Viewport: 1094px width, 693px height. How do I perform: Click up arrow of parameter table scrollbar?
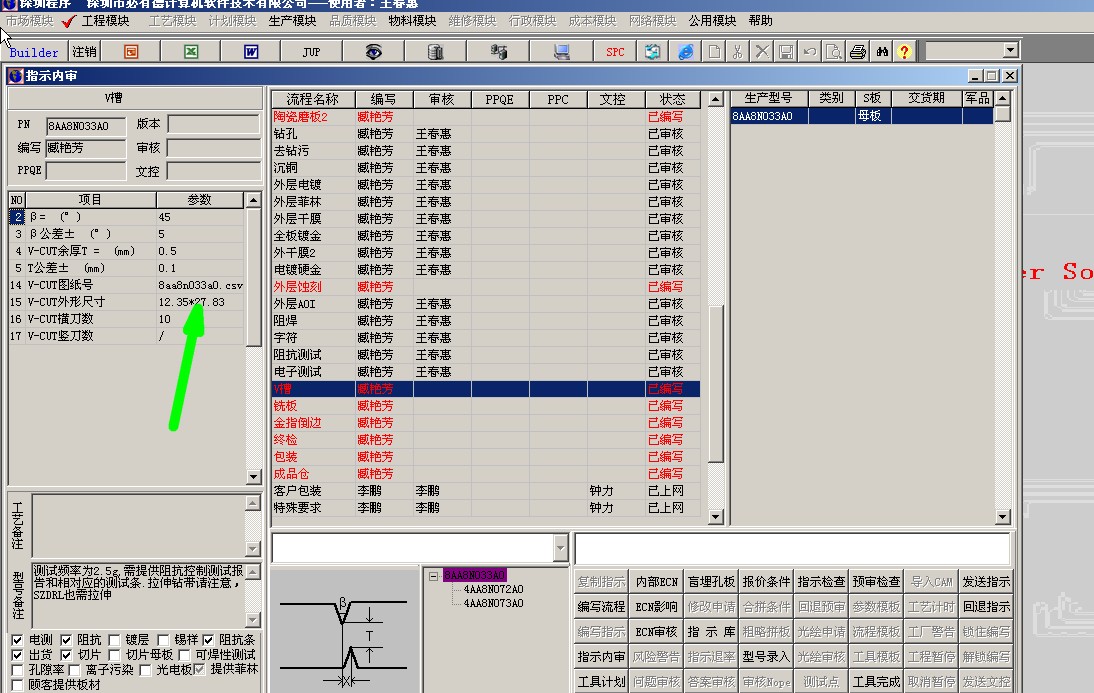pyautogui.click(x=253, y=200)
